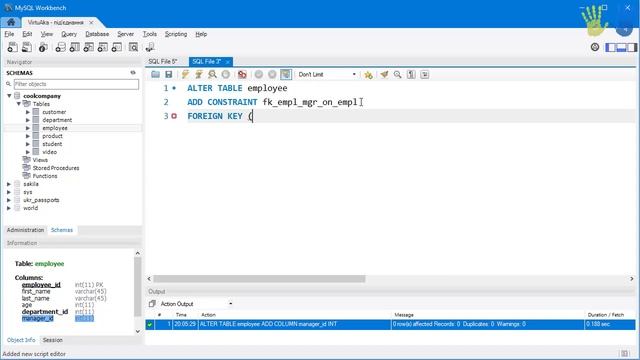This screenshot has height=360, width=640.
Task: Toggle word wrapping in editor
Action: (x=424, y=74)
